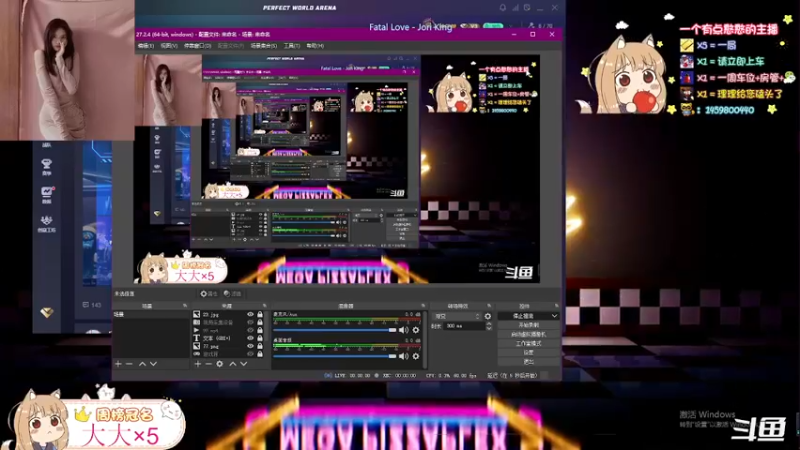Open the Edit (E) menu in OBS
This screenshot has height=450, width=800.
pyautogui.click(x=146, y=46)
